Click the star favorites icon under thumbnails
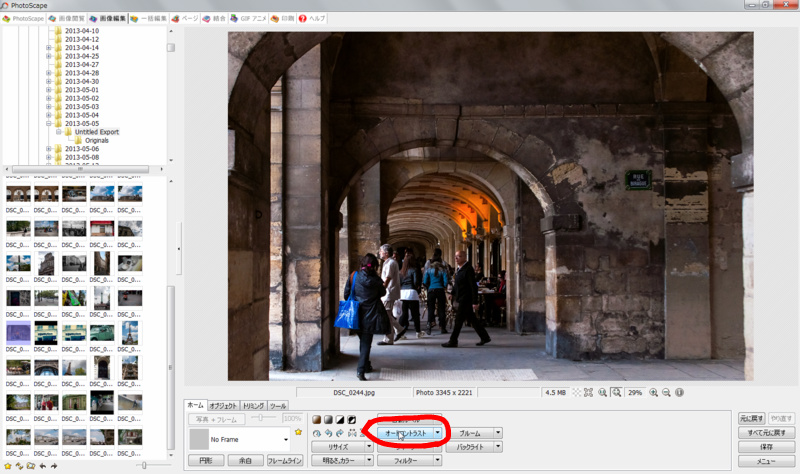 click(8, 466)
